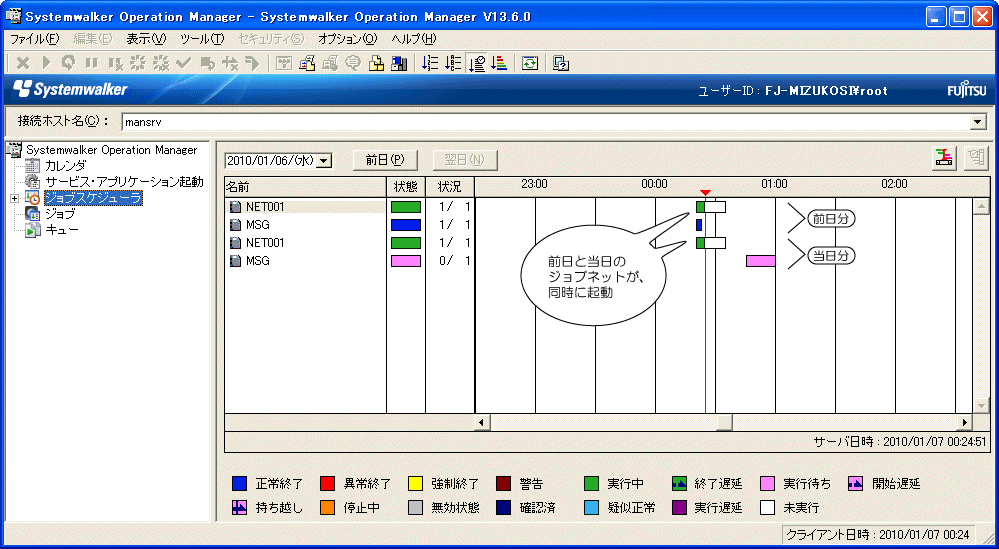The image size is (999, 549).
Task: Open the 表示(V) menu
Action: click(x=146, y=39)
